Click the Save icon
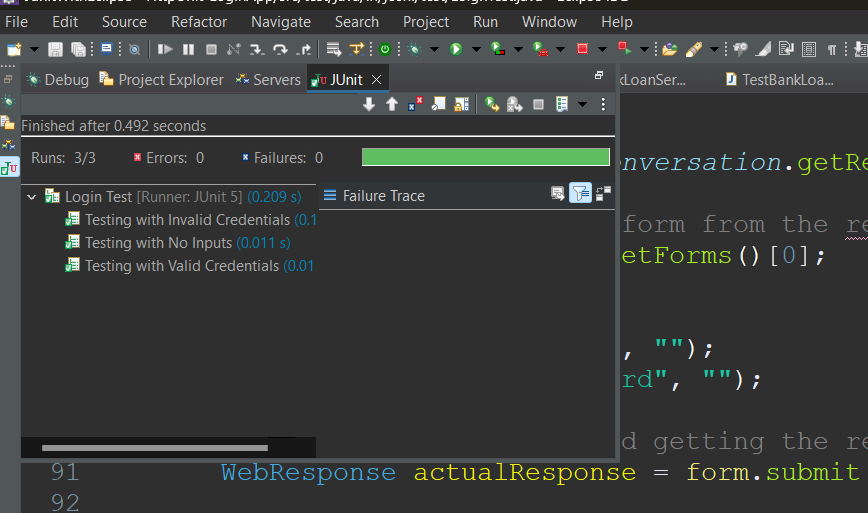The width and height of the screenshot is (868, 513). coord(55,49)
